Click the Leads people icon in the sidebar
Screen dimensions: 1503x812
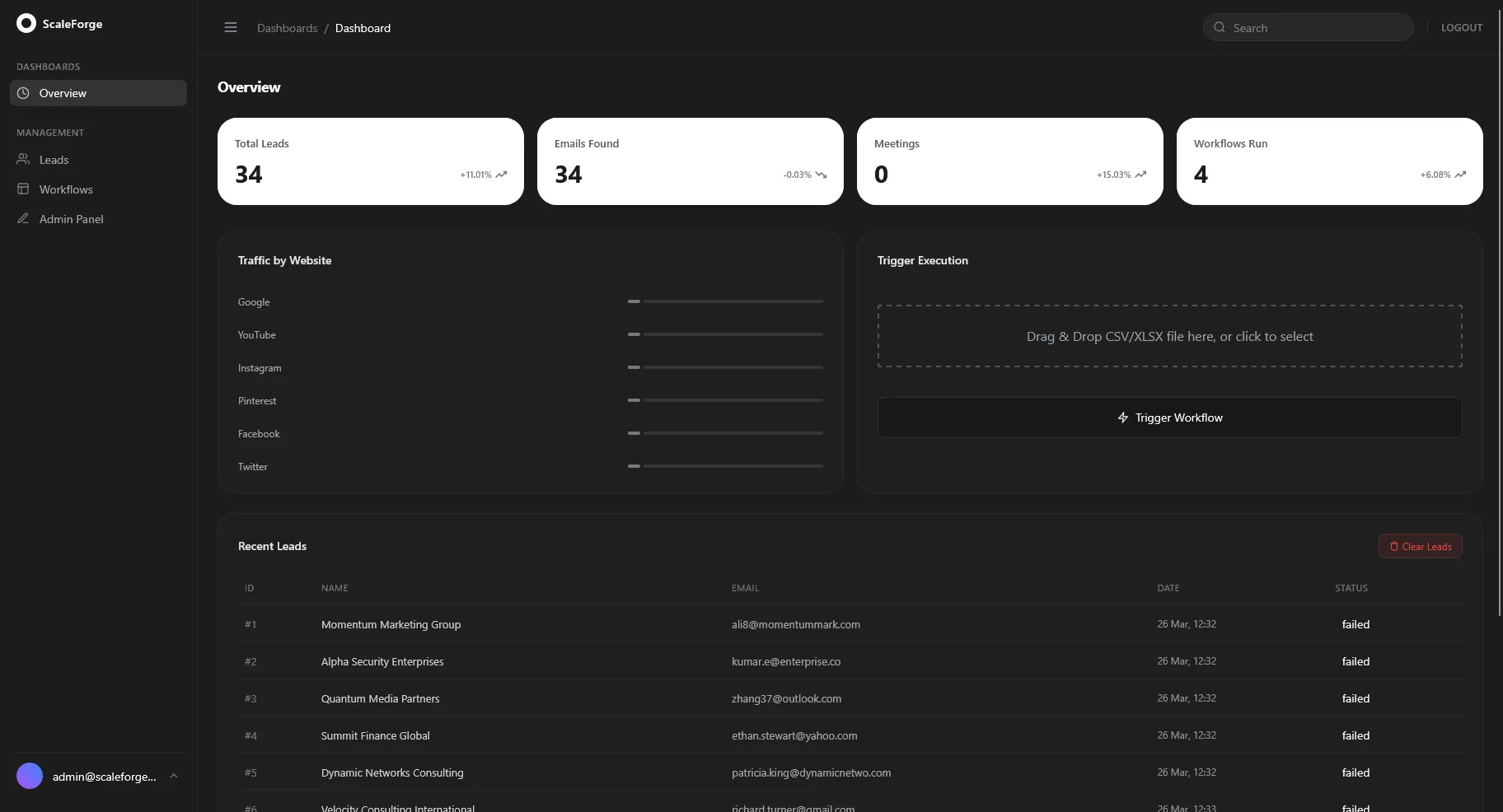coord(23,160)
